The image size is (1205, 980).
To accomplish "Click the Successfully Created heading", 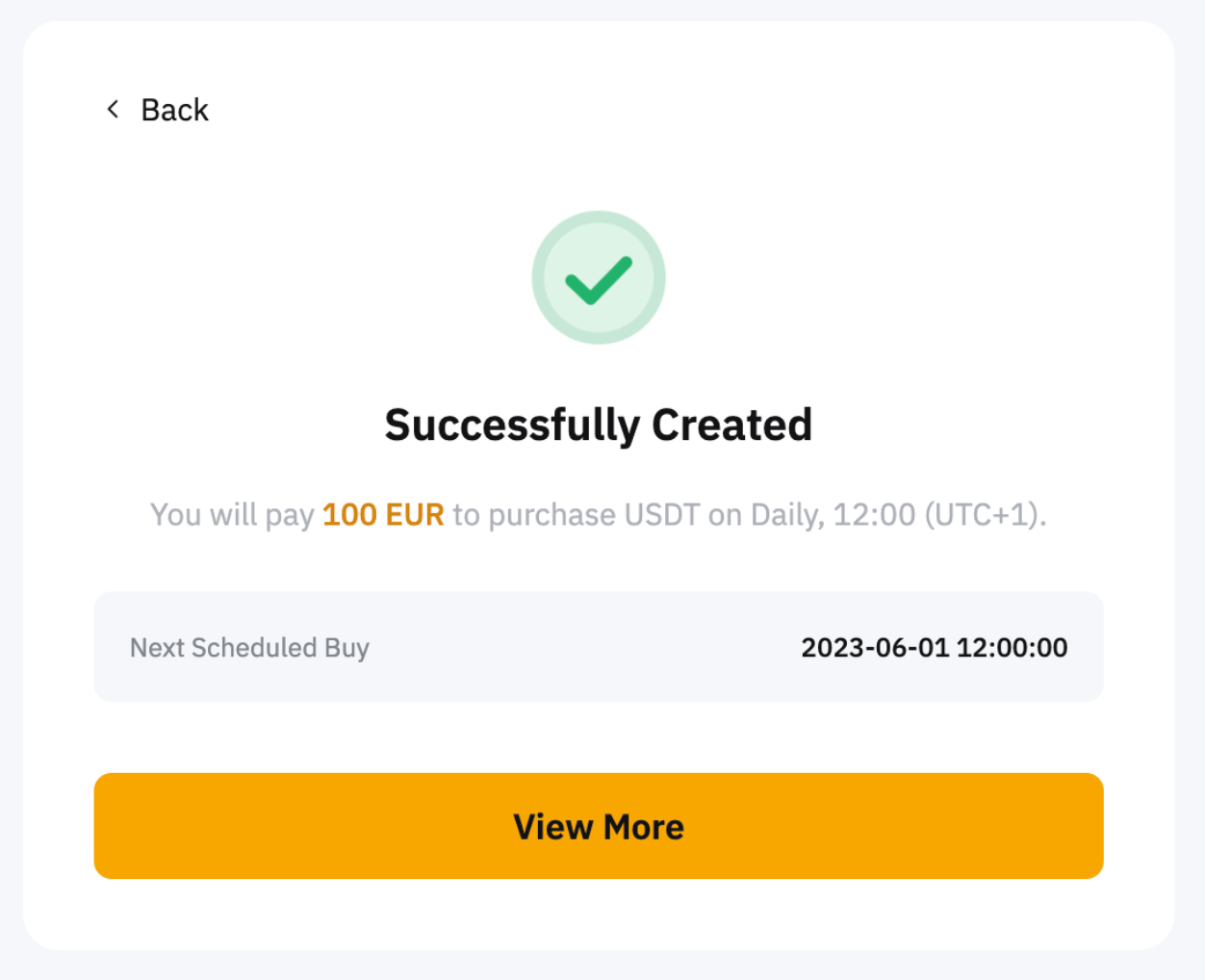I will tap(599, 425).
